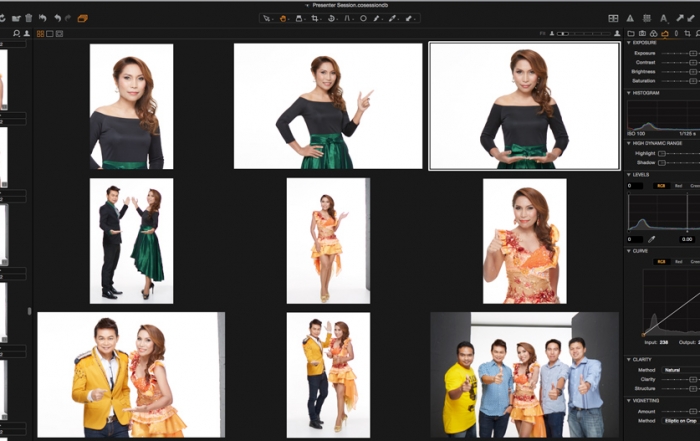Collapse the Vignetting panel
Viewport: 700px width, 441px height.
click(x=629, y=400)
